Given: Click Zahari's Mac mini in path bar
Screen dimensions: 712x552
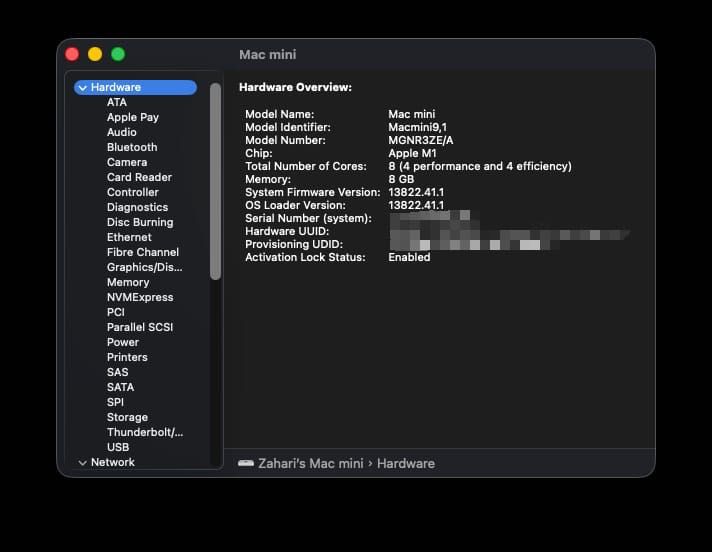Looking at the screenshot, I should click(311, 463).
